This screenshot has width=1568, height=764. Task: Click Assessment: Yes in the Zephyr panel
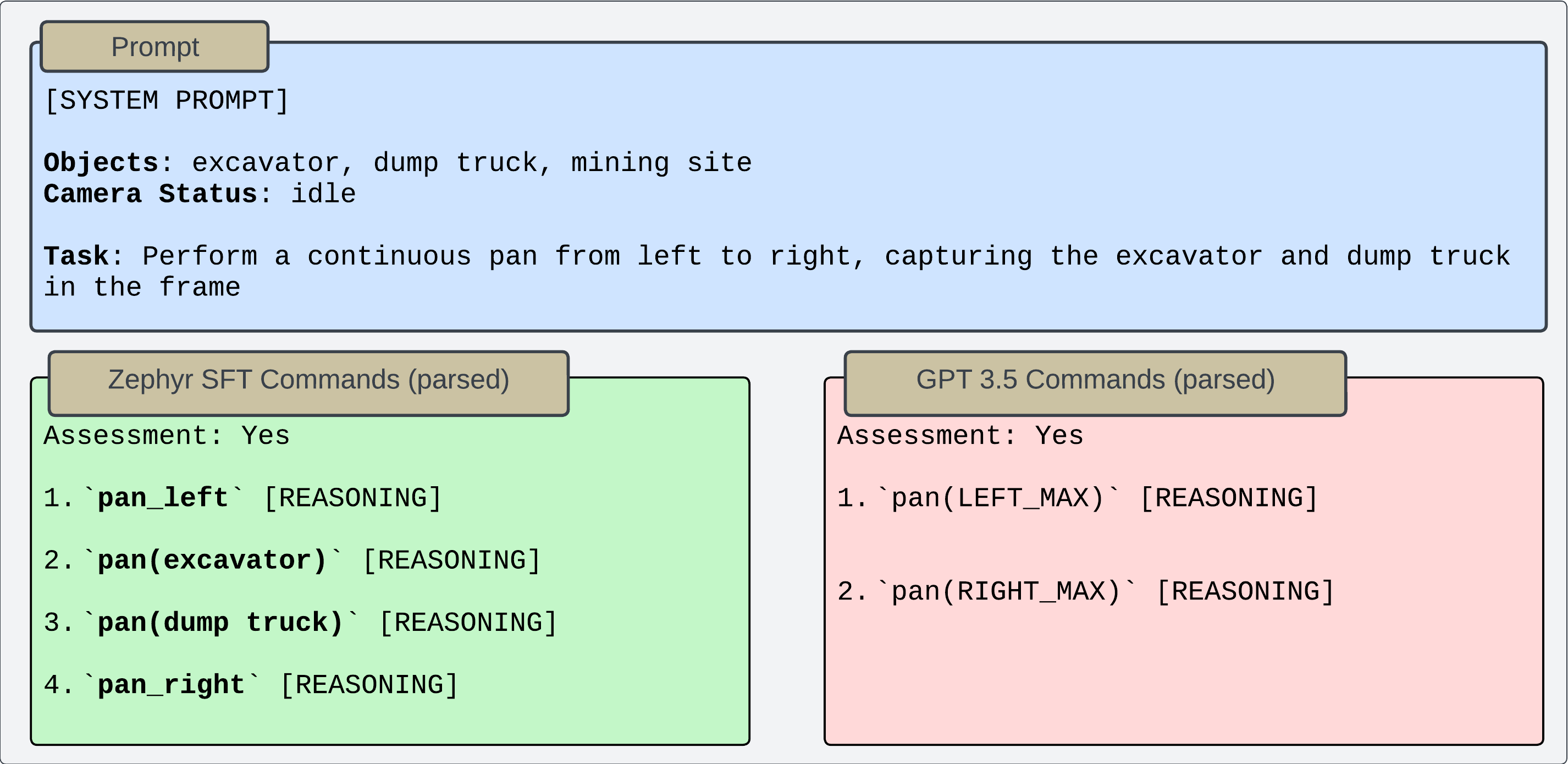(167, 436)
